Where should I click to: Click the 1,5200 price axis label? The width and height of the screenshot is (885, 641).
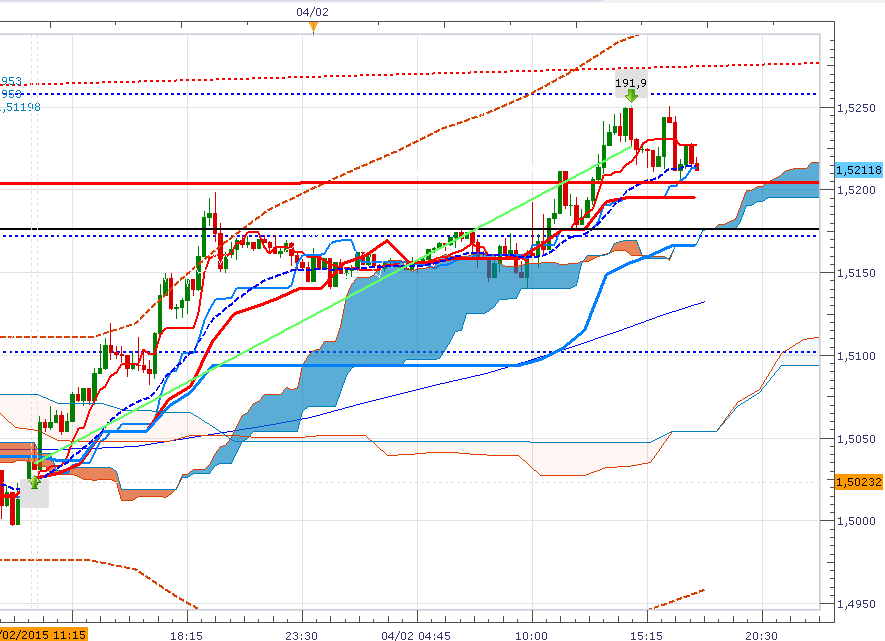[856, 190]
